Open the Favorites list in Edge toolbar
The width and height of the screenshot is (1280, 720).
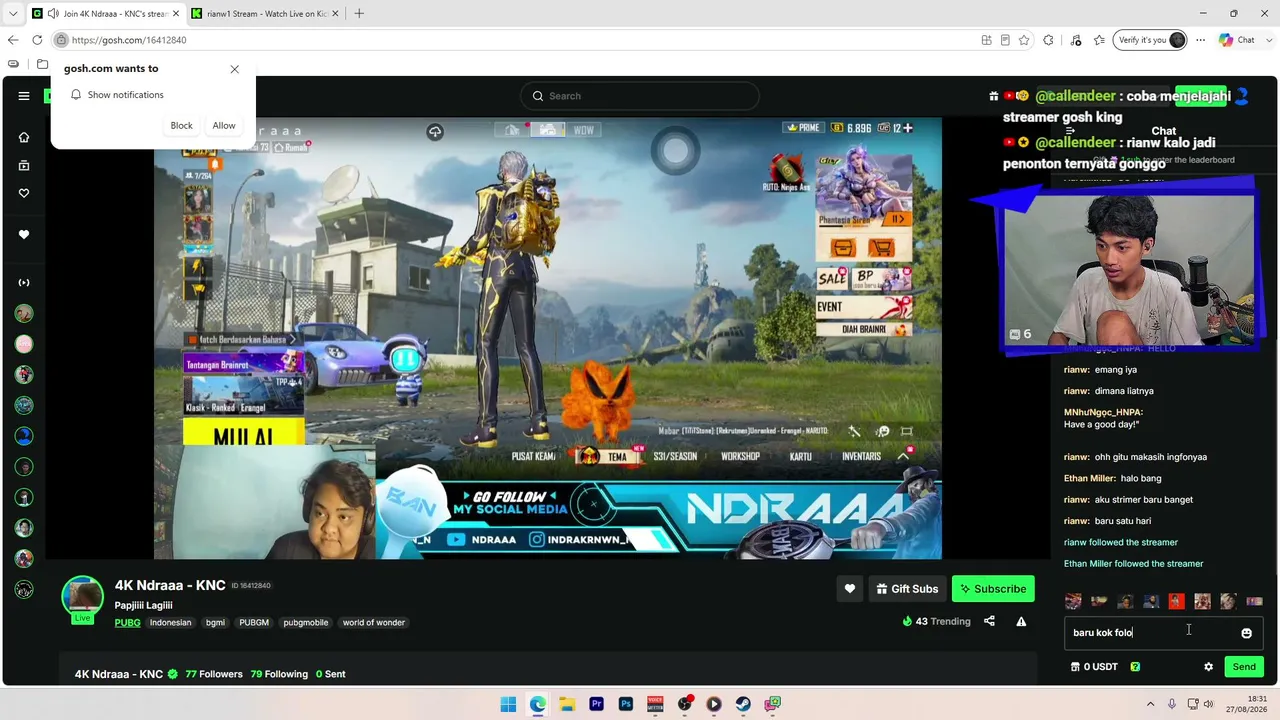click(1100, 40)
